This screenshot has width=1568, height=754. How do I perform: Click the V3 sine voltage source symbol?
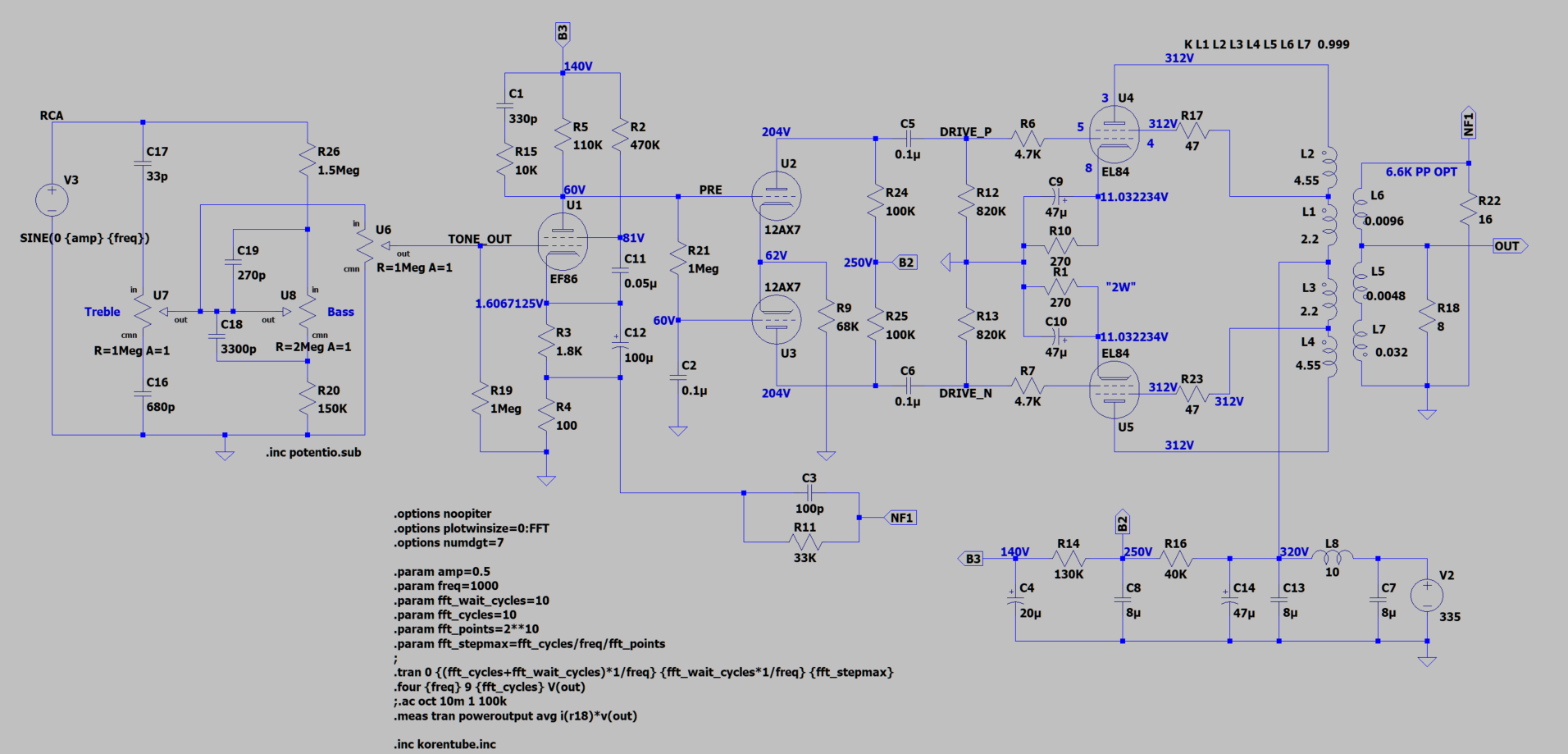tap(52, 200)
